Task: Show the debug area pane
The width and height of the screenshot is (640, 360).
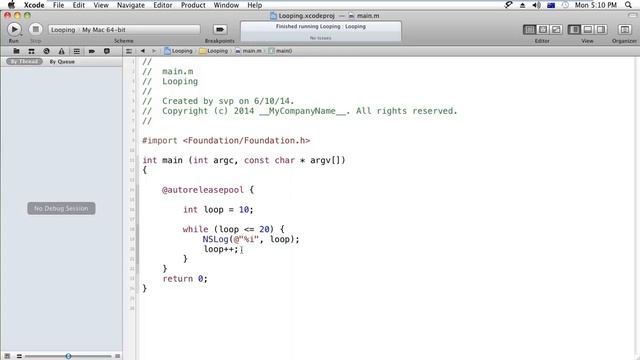Action: (x=588, y=29)
